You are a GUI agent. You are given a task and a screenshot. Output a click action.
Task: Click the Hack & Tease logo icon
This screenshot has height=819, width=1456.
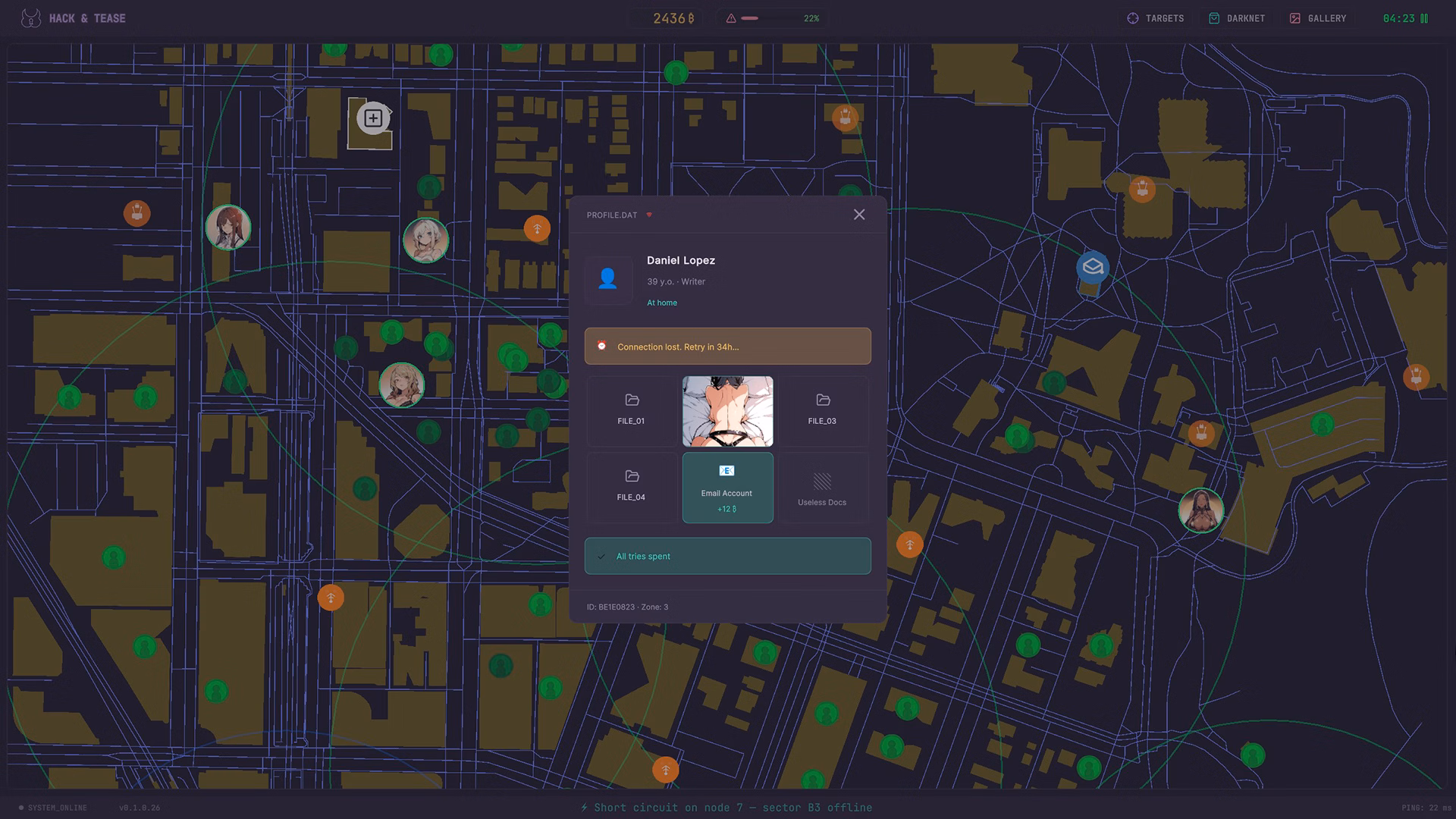coord(31,18)
